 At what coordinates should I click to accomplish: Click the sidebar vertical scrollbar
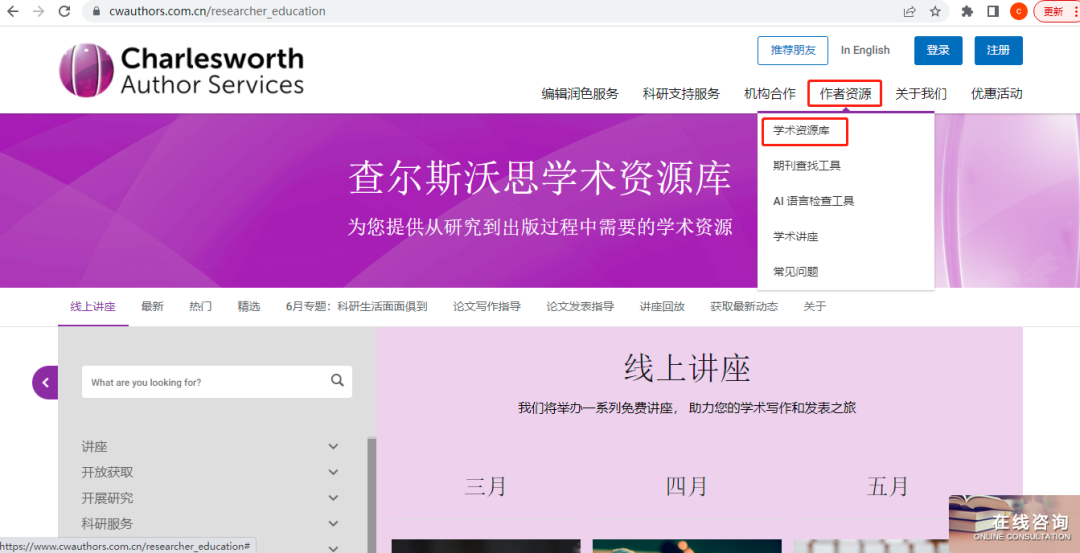(372, 494)
